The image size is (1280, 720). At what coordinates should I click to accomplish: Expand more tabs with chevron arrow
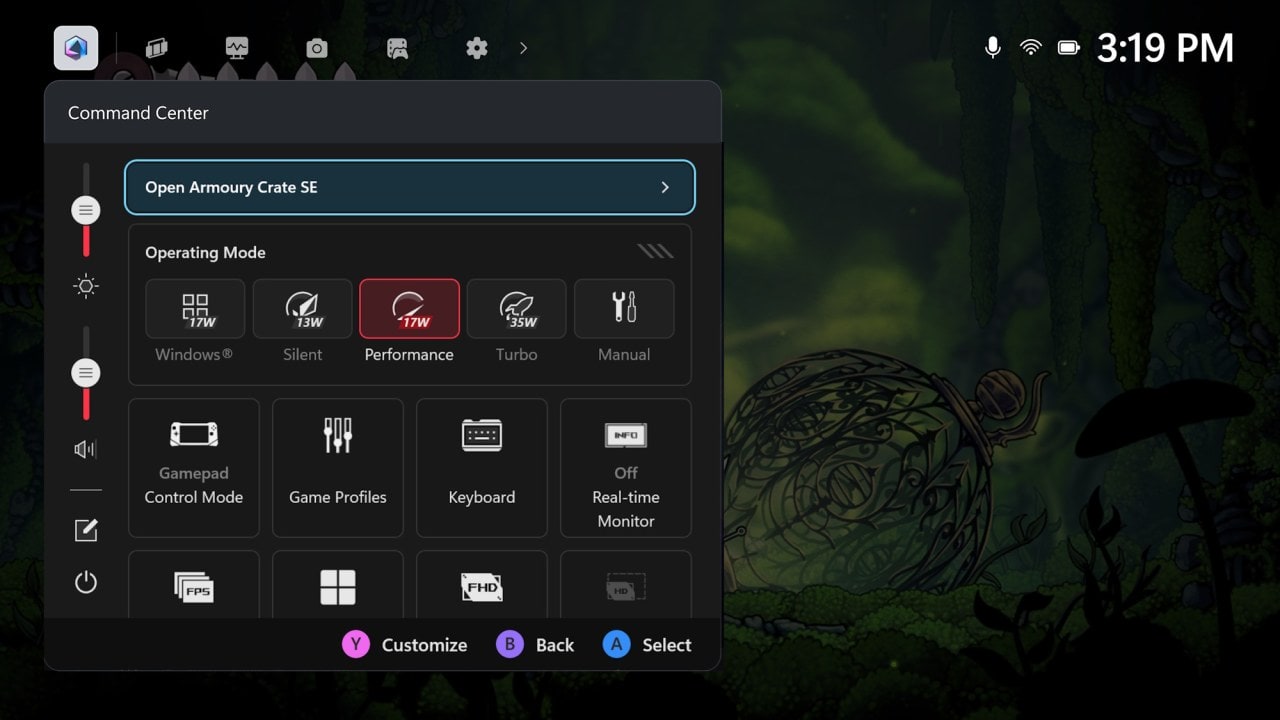click(523, 48)
